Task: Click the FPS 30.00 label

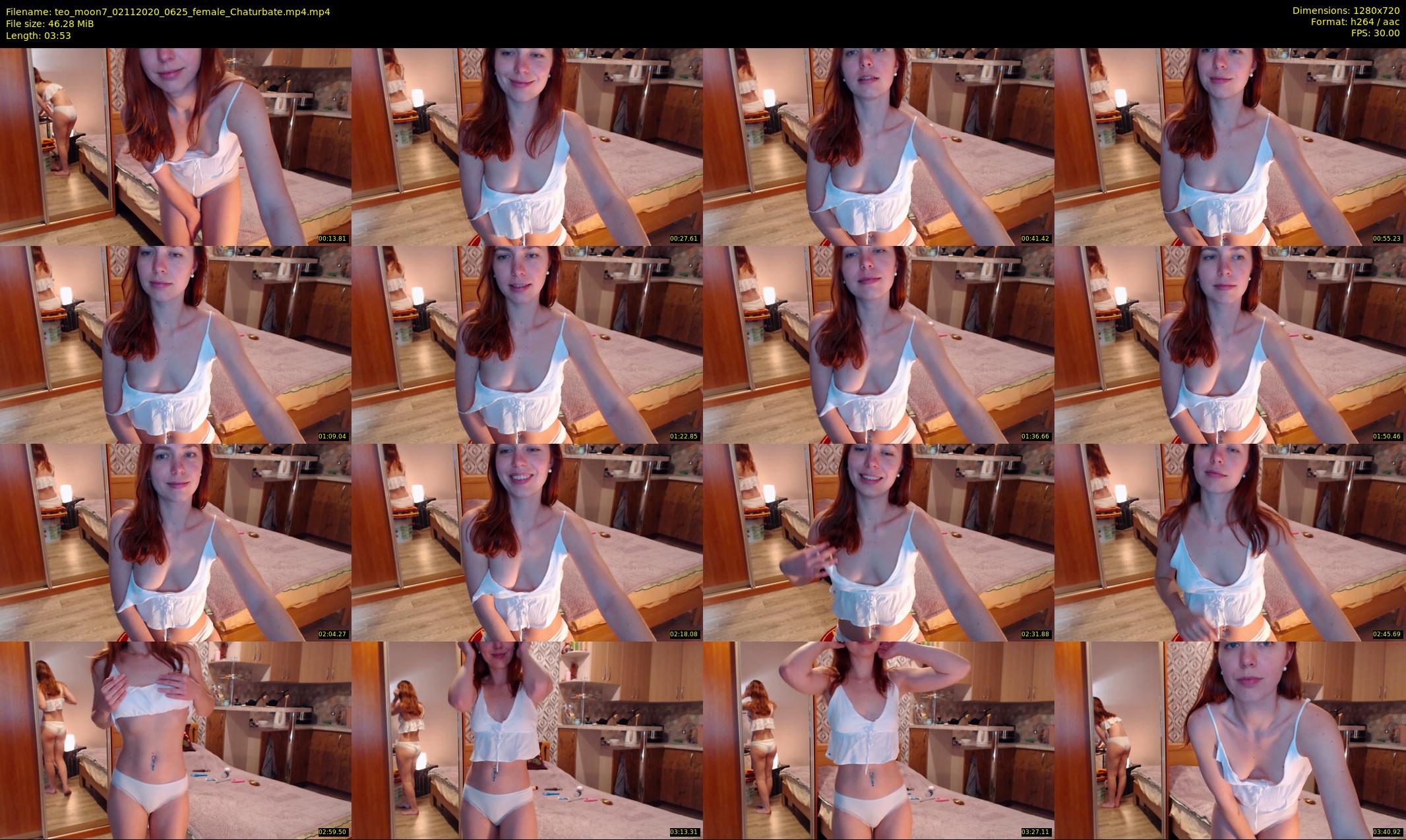Action: 1375,33
